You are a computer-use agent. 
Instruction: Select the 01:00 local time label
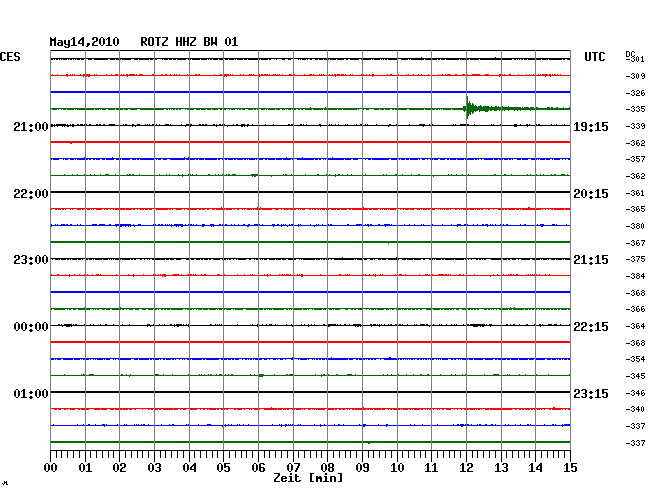(x=31, y=393)
